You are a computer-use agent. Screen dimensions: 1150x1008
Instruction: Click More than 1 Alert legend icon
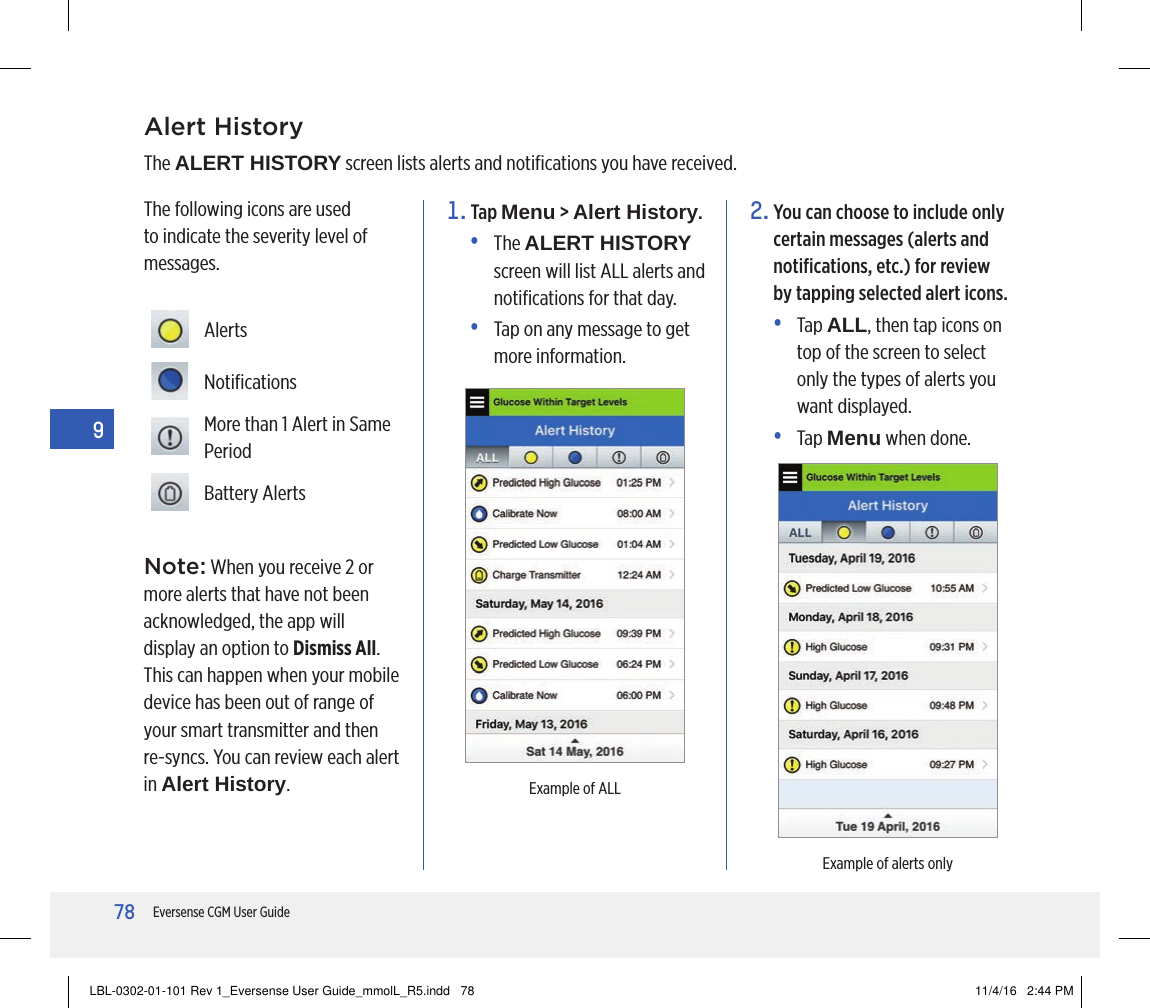[170, 437]
